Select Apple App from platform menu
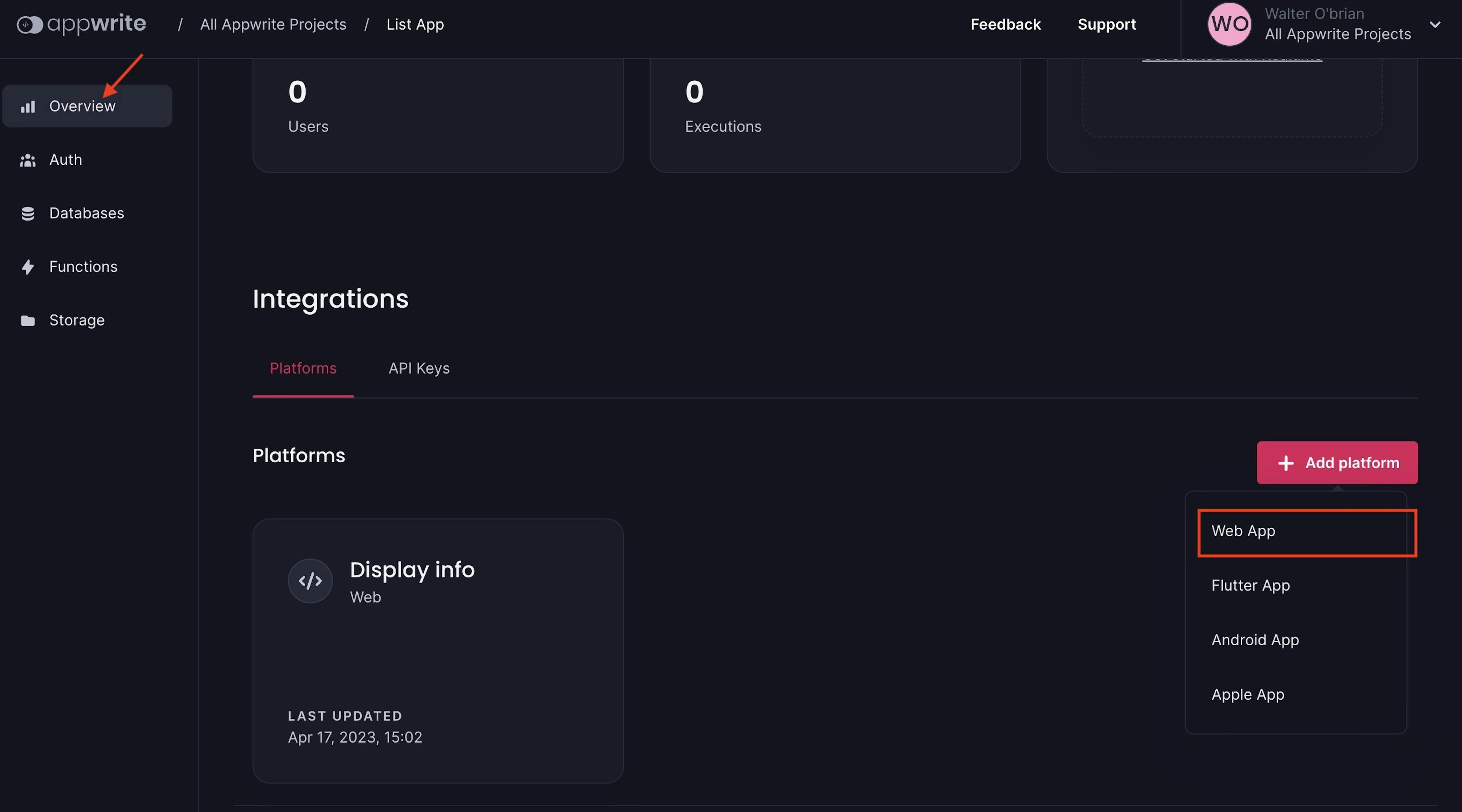Screen dimensions: 1462x812 point(1296,694)
